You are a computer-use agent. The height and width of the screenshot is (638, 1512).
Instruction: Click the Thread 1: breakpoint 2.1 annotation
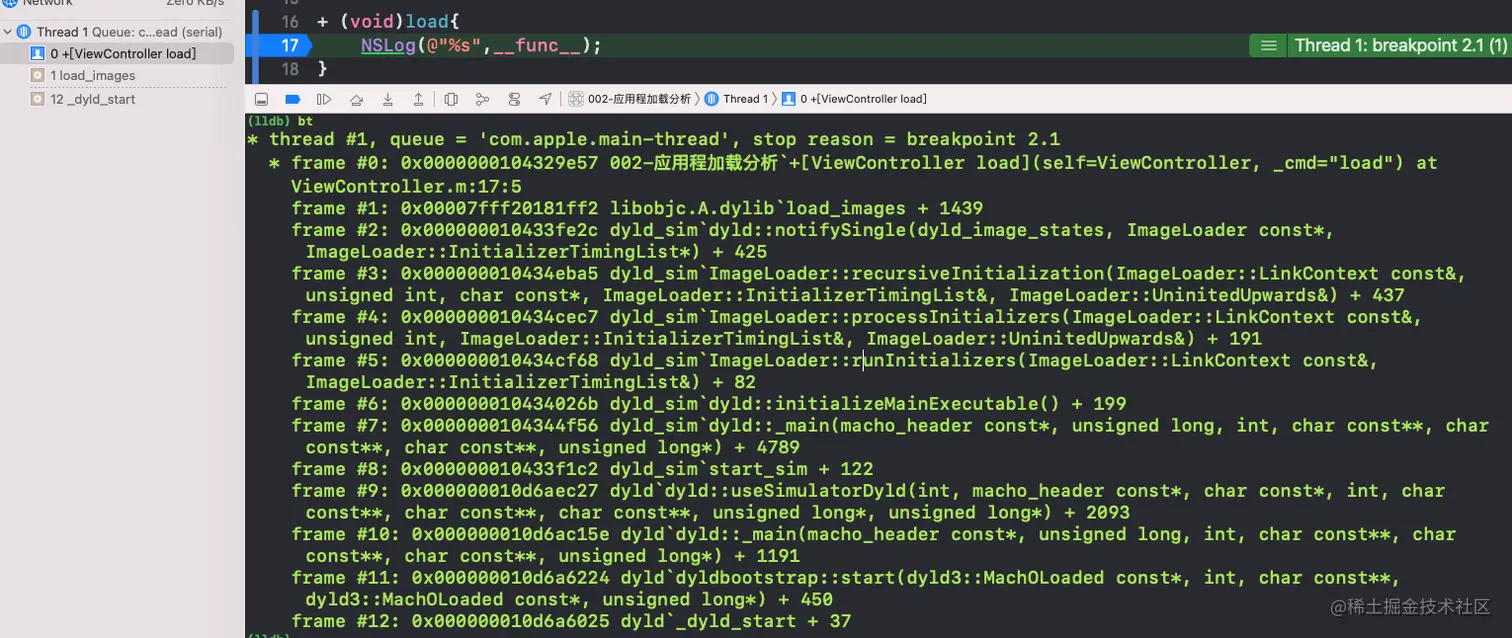(1400, 45)
